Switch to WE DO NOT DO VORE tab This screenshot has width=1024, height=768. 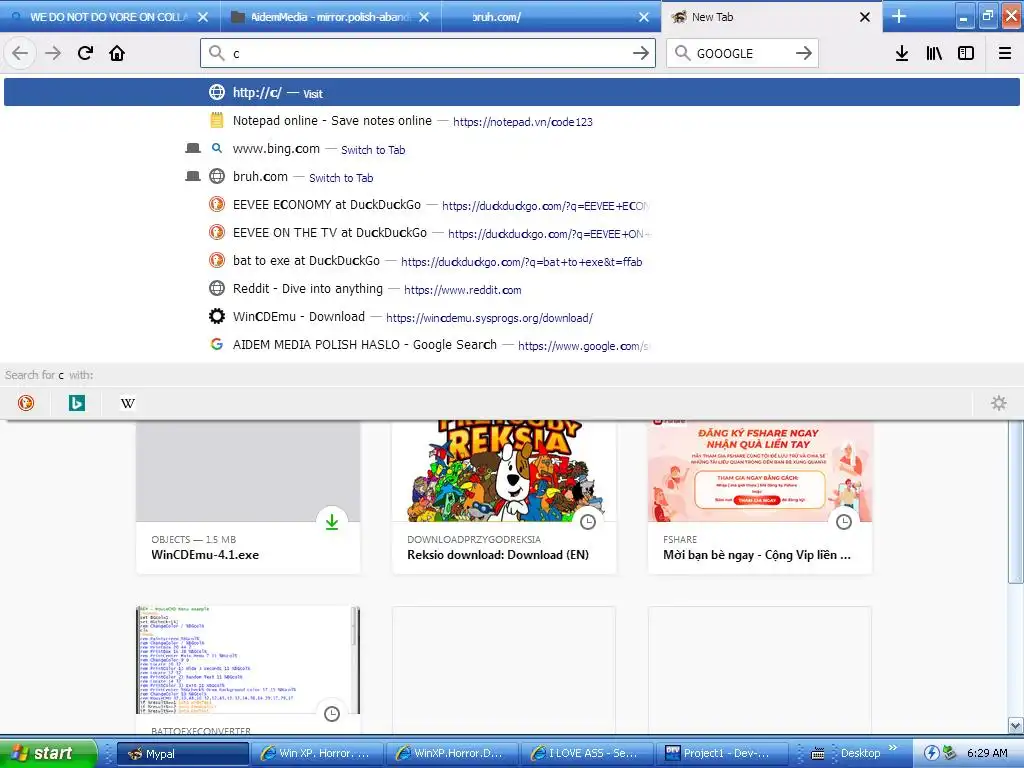110,17
